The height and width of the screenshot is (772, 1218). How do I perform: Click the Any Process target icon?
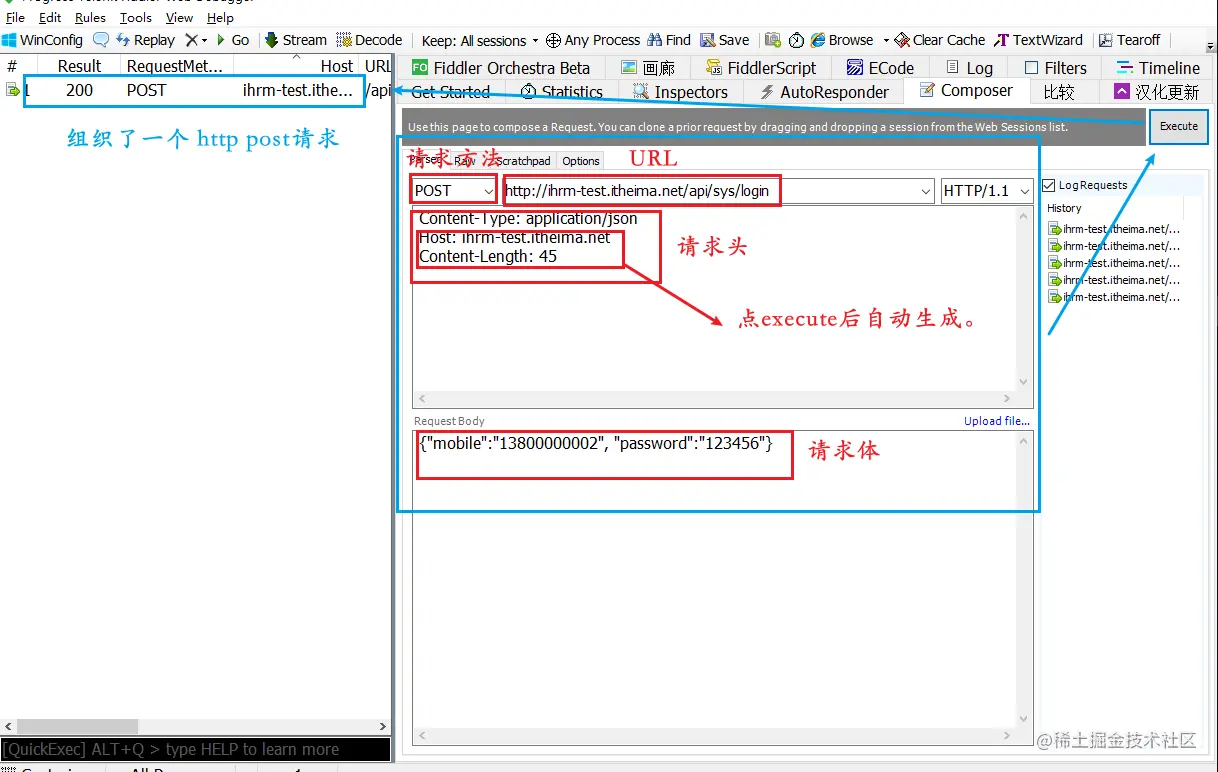(552, 40)
